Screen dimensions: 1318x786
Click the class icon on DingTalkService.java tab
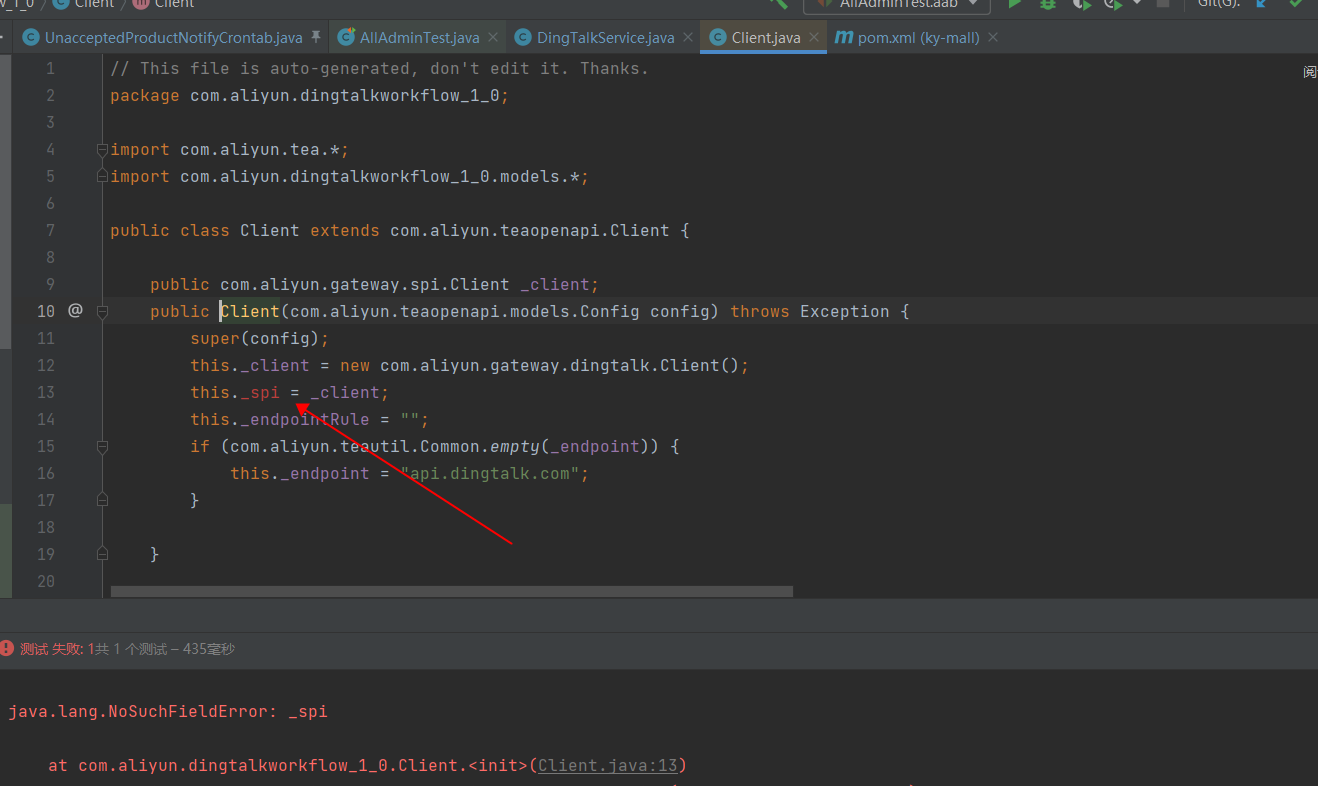pyautogui.click(x=523, y=38)
